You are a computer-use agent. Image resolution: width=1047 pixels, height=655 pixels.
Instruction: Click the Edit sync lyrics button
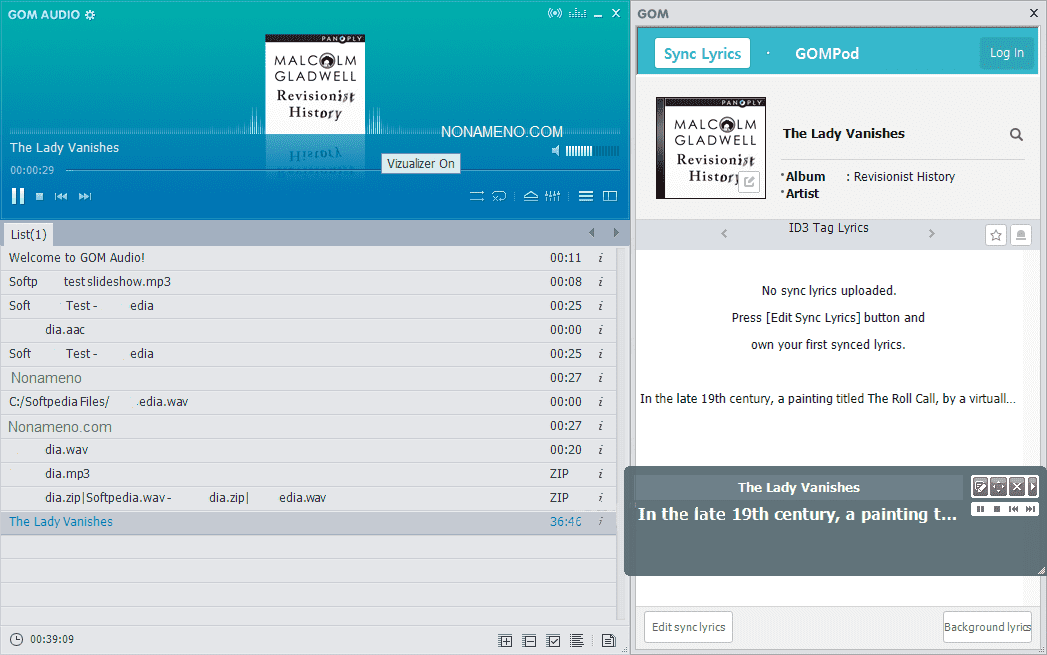687,627
